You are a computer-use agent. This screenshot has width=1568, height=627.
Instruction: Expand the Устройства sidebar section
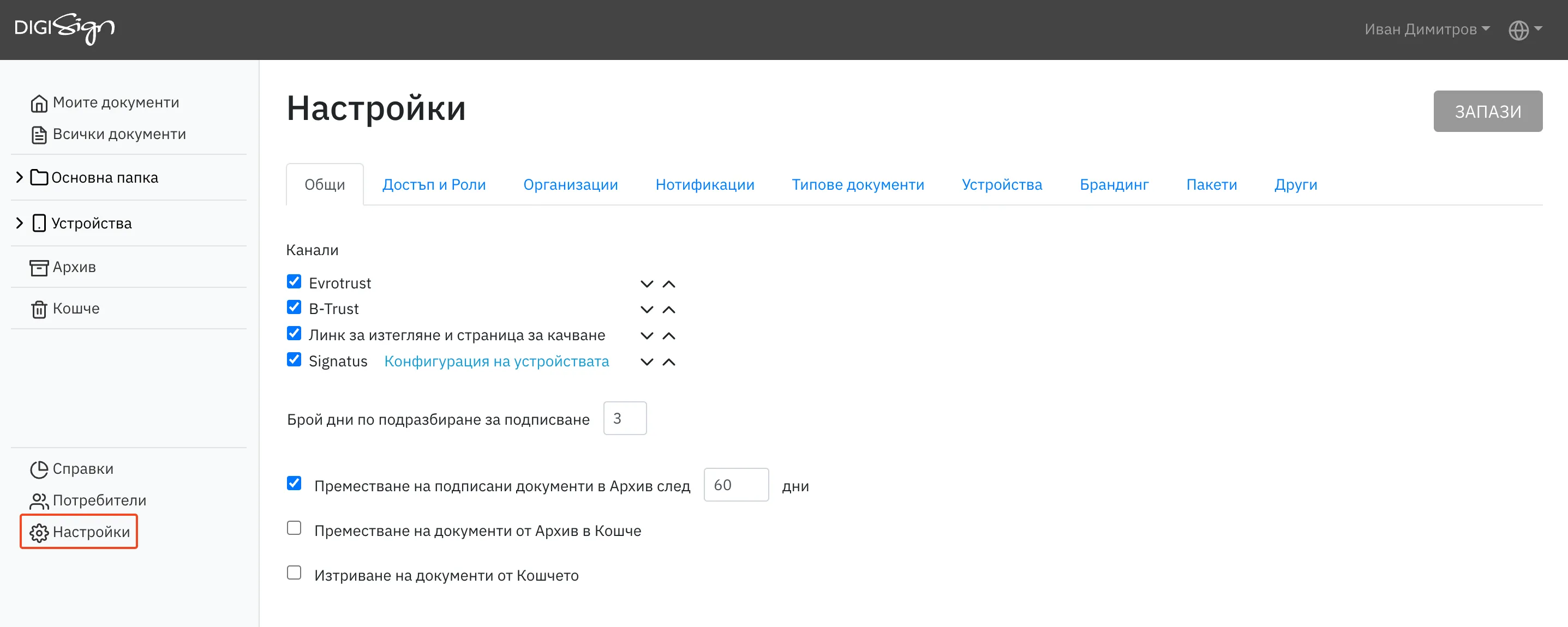click(x=20, y=222)
